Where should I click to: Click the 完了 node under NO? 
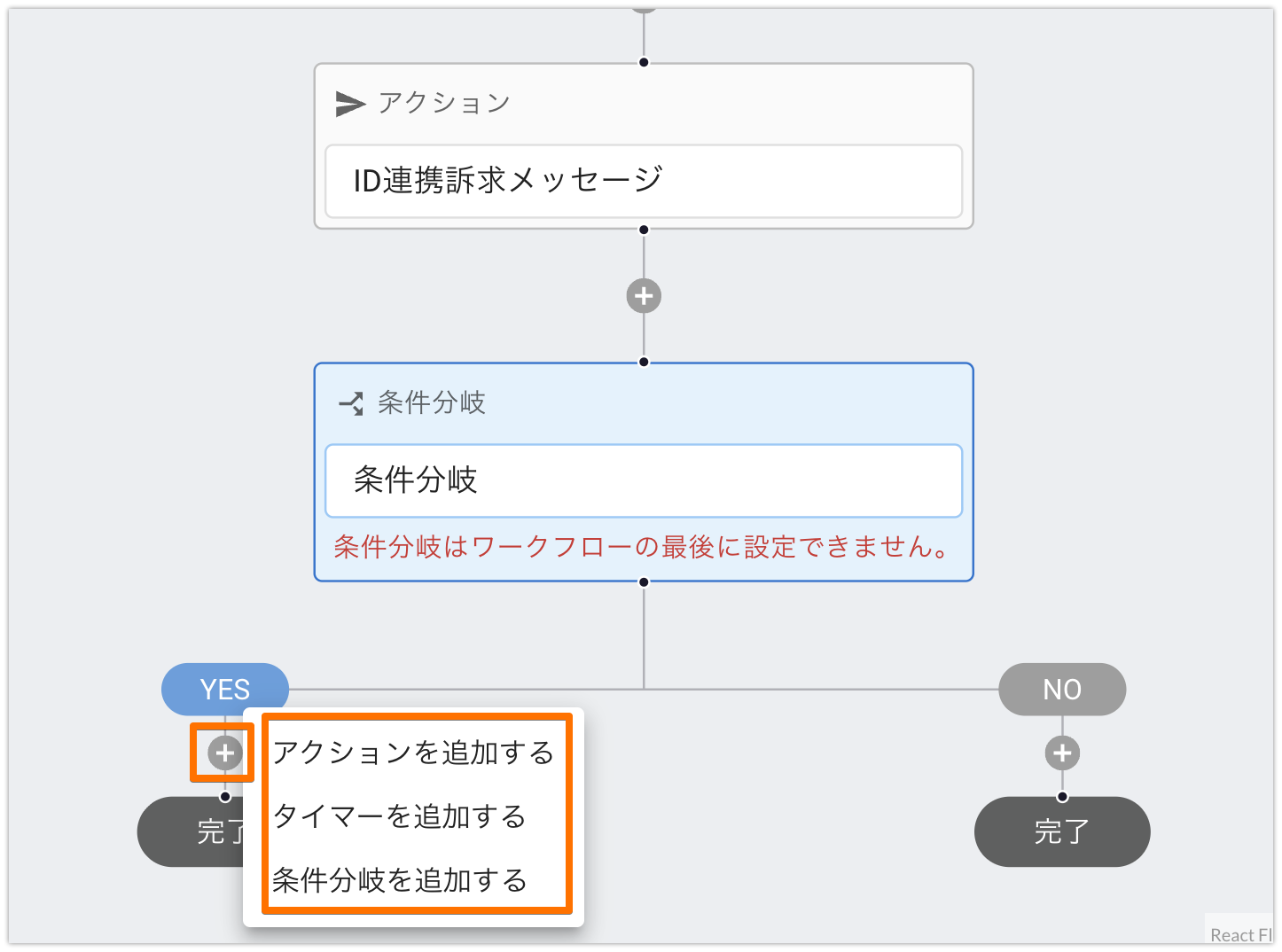[1062, 831]
